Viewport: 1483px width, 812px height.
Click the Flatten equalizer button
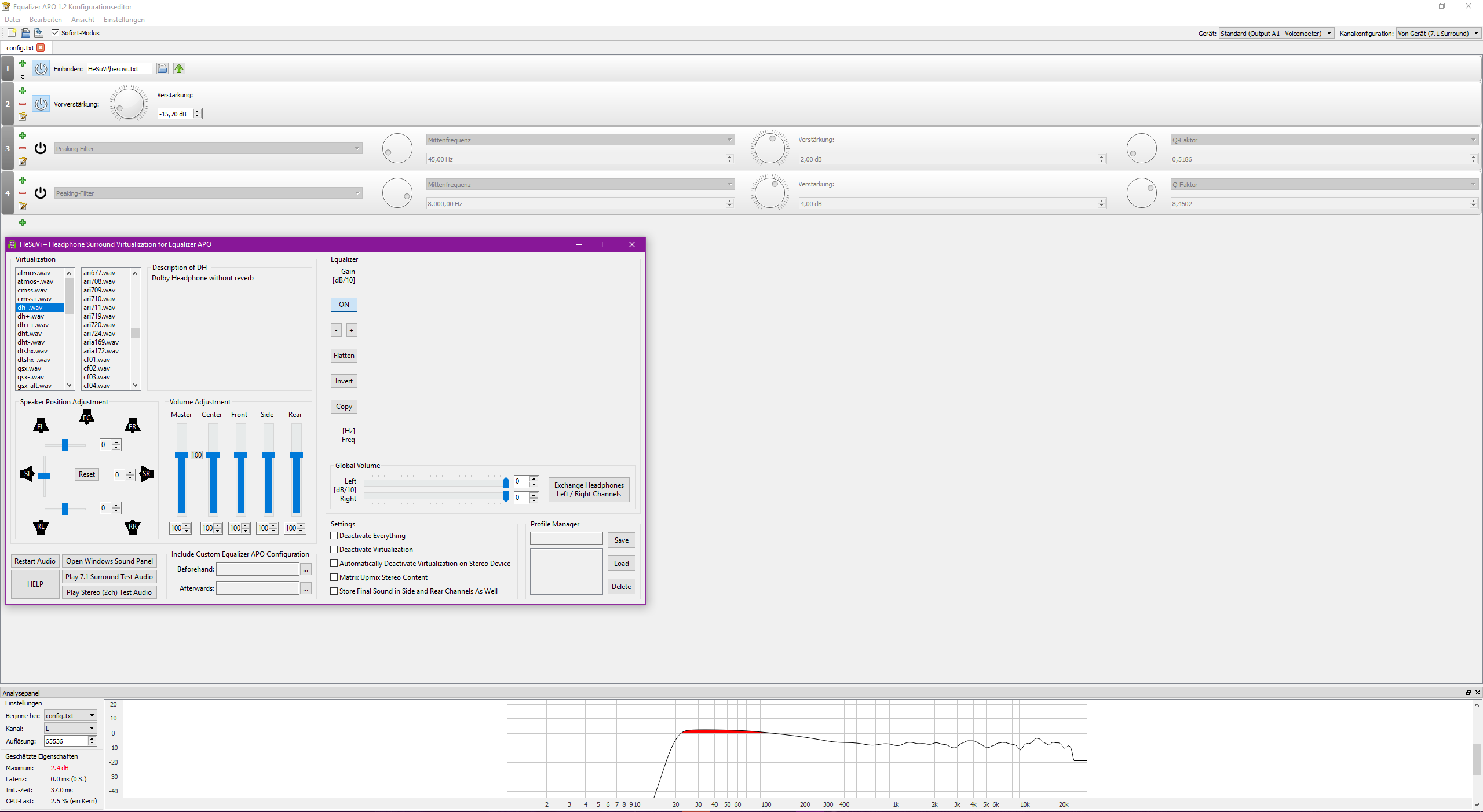point(344,356)
